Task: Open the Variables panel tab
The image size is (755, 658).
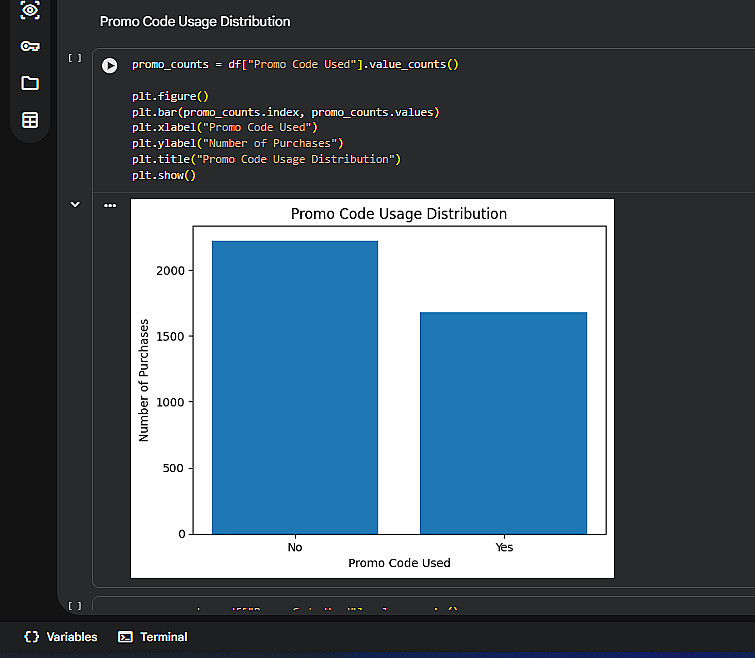Action: [71, 637]
